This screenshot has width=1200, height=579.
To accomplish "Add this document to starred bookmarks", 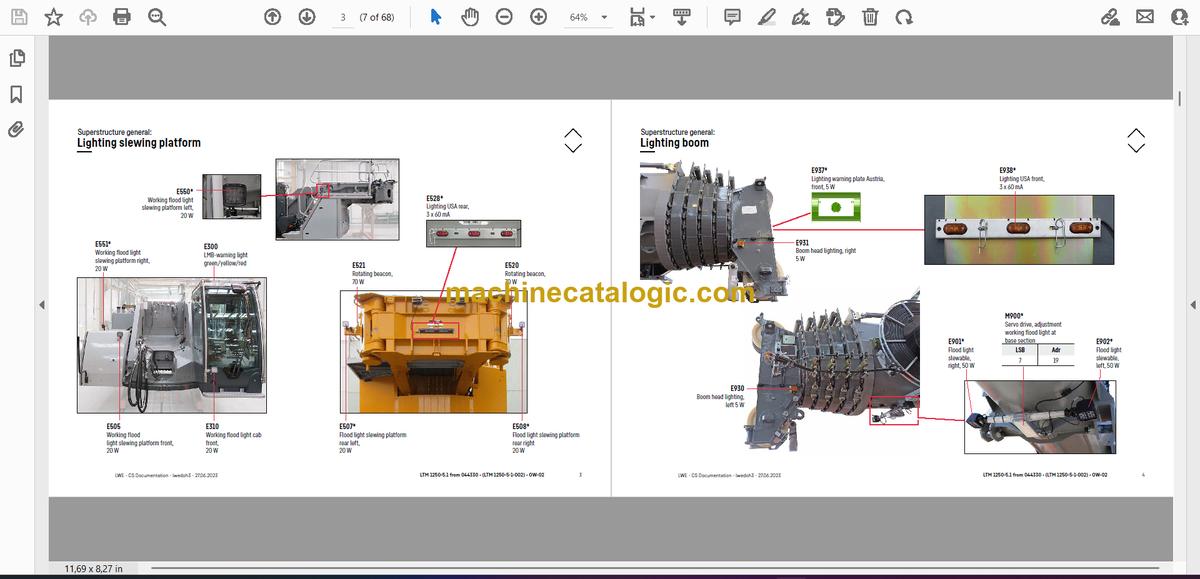I will [x=53, y=17].
